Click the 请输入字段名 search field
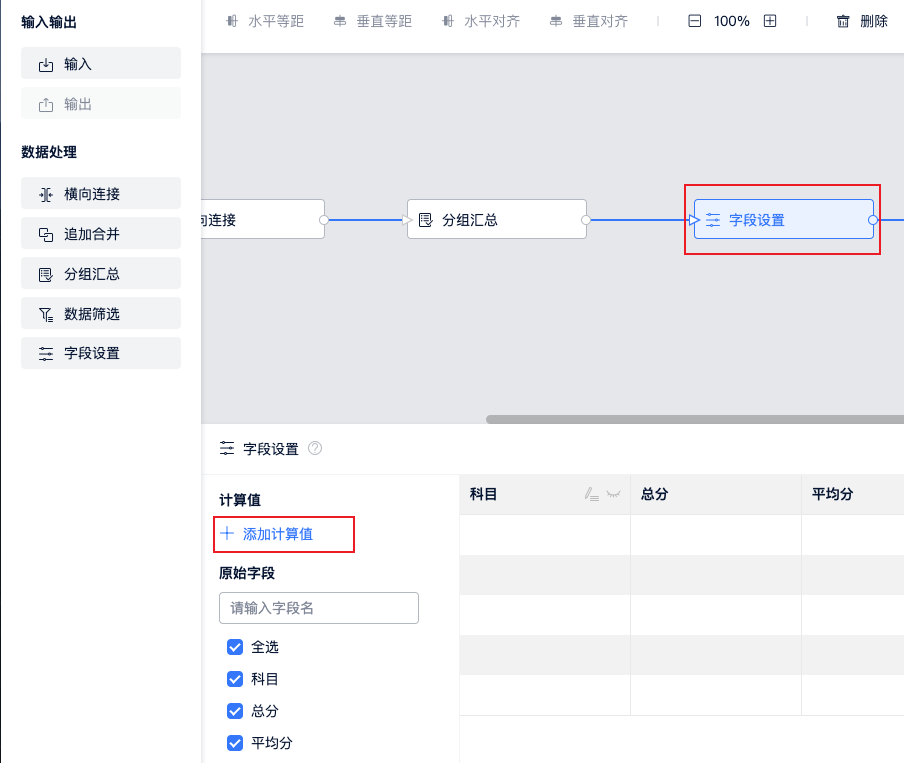904x763 pixels. click(318, 608)
